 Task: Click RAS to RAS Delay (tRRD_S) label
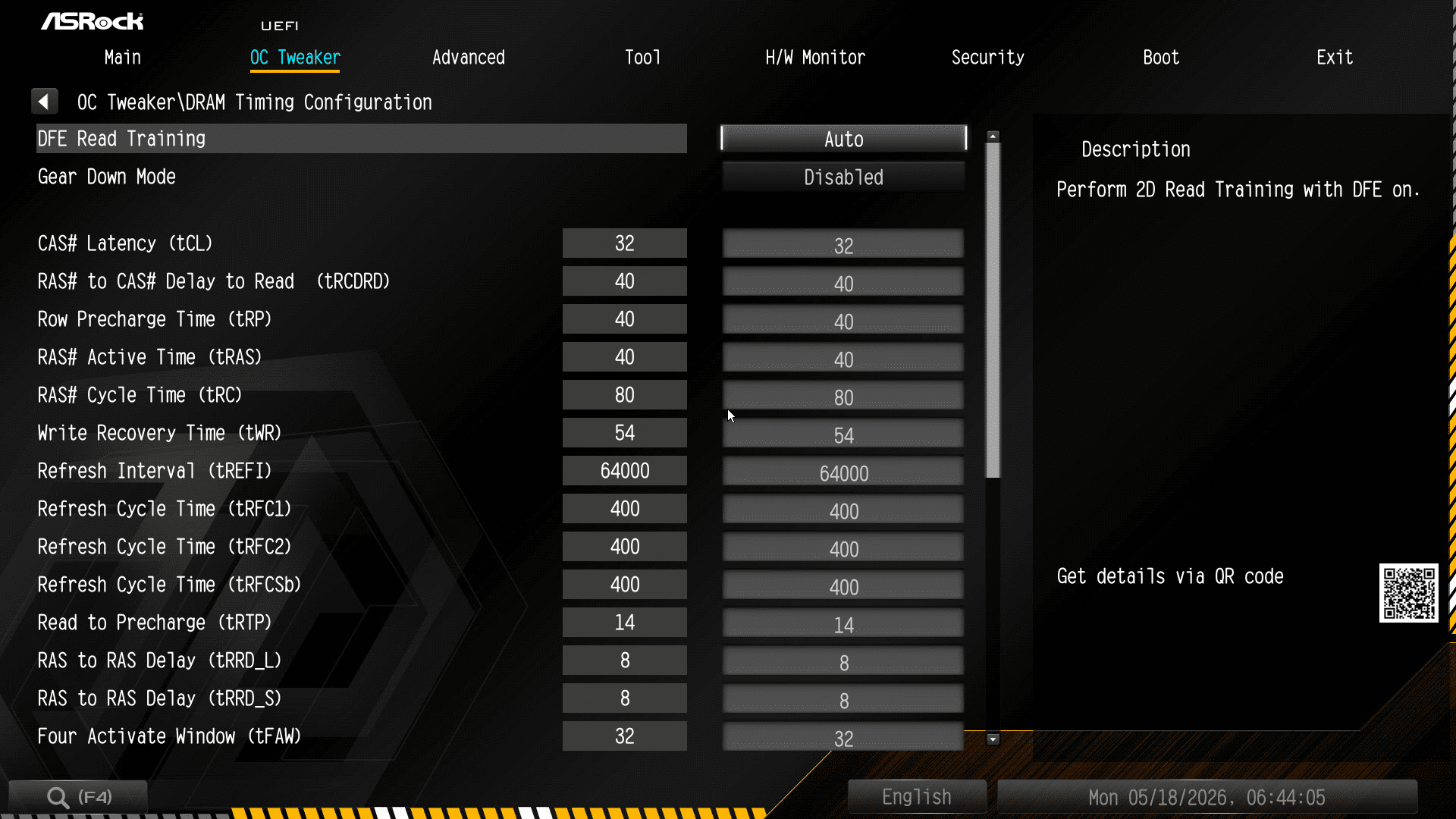pos(160,698)
